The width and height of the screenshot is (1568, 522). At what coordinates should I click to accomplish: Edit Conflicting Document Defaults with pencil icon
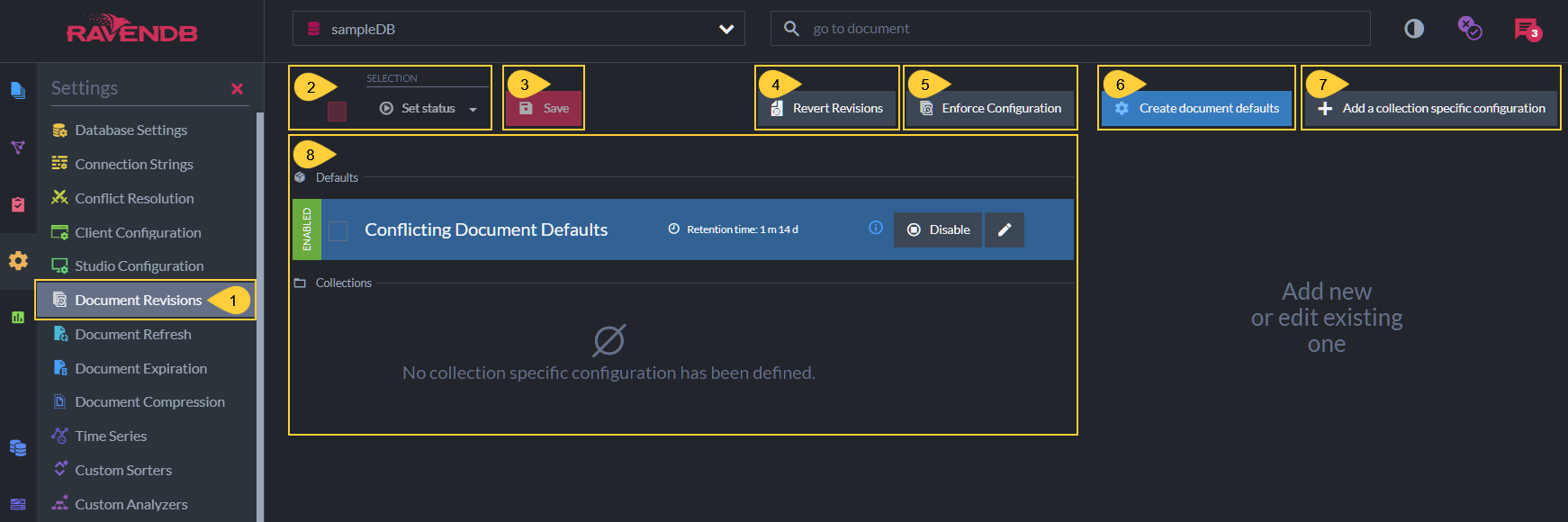[1005, 229]
